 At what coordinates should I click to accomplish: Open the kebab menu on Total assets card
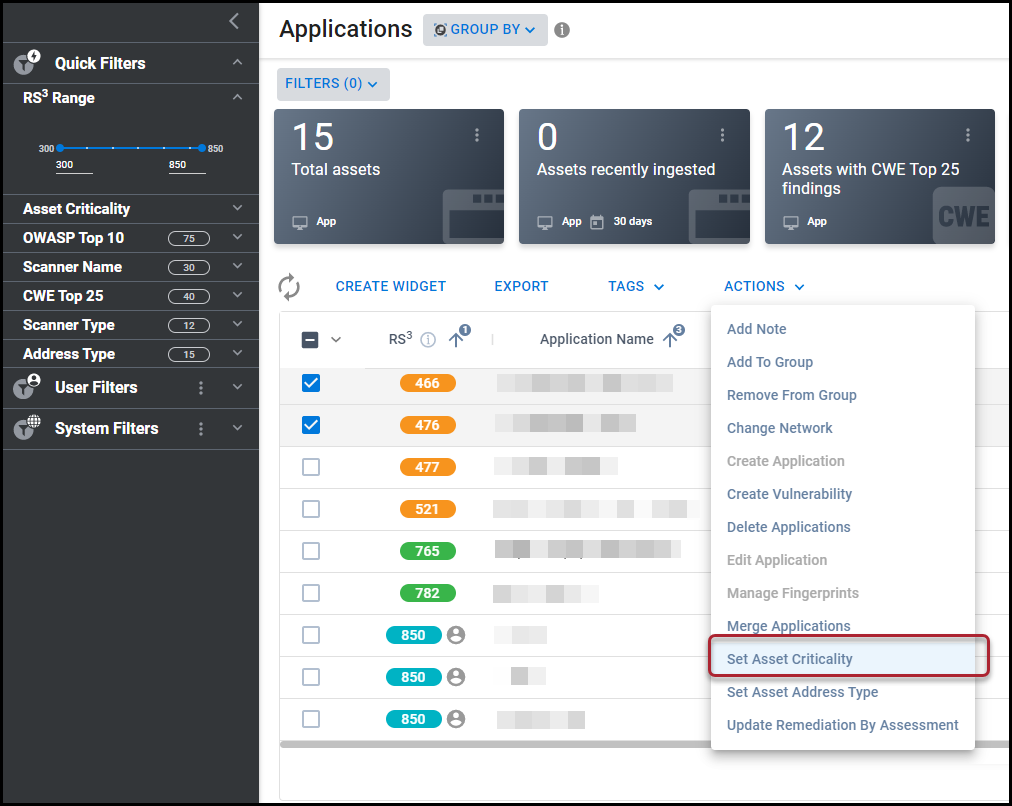point(477,135)
